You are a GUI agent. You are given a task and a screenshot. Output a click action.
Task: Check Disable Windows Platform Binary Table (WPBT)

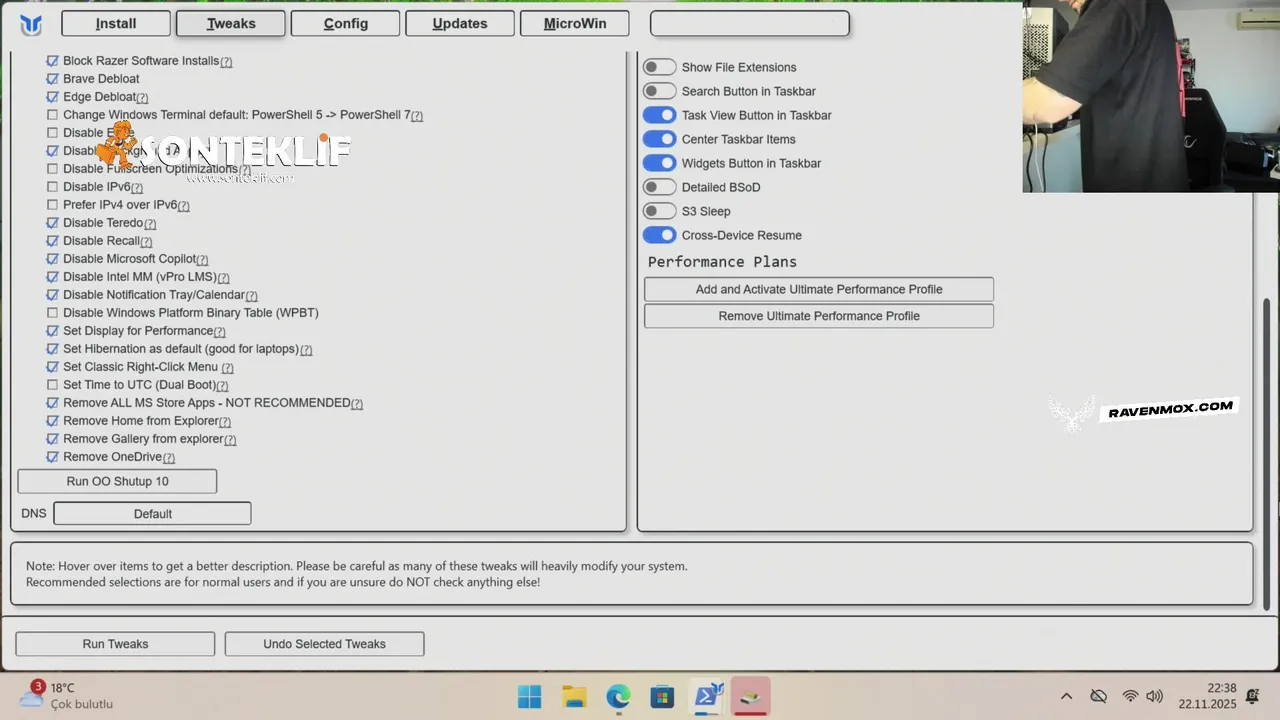[53, 313]
